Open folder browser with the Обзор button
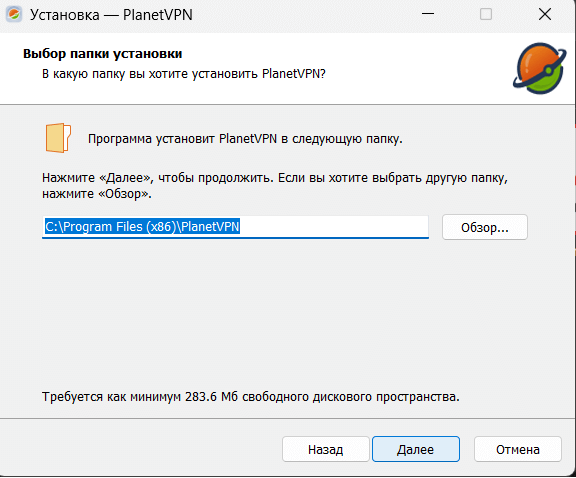Image resolution: width=576 pixels, height=478 pixels. [485, 227]
